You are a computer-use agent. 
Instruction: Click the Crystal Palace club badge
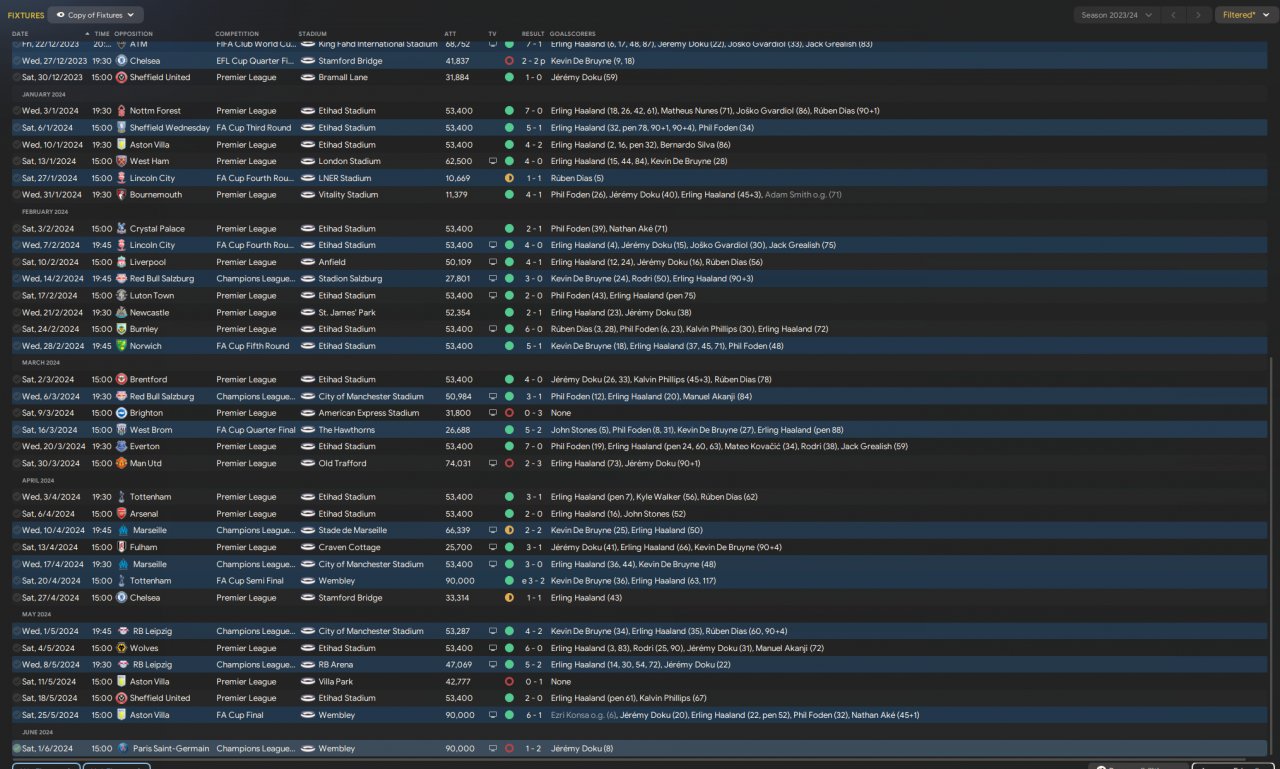121,229
